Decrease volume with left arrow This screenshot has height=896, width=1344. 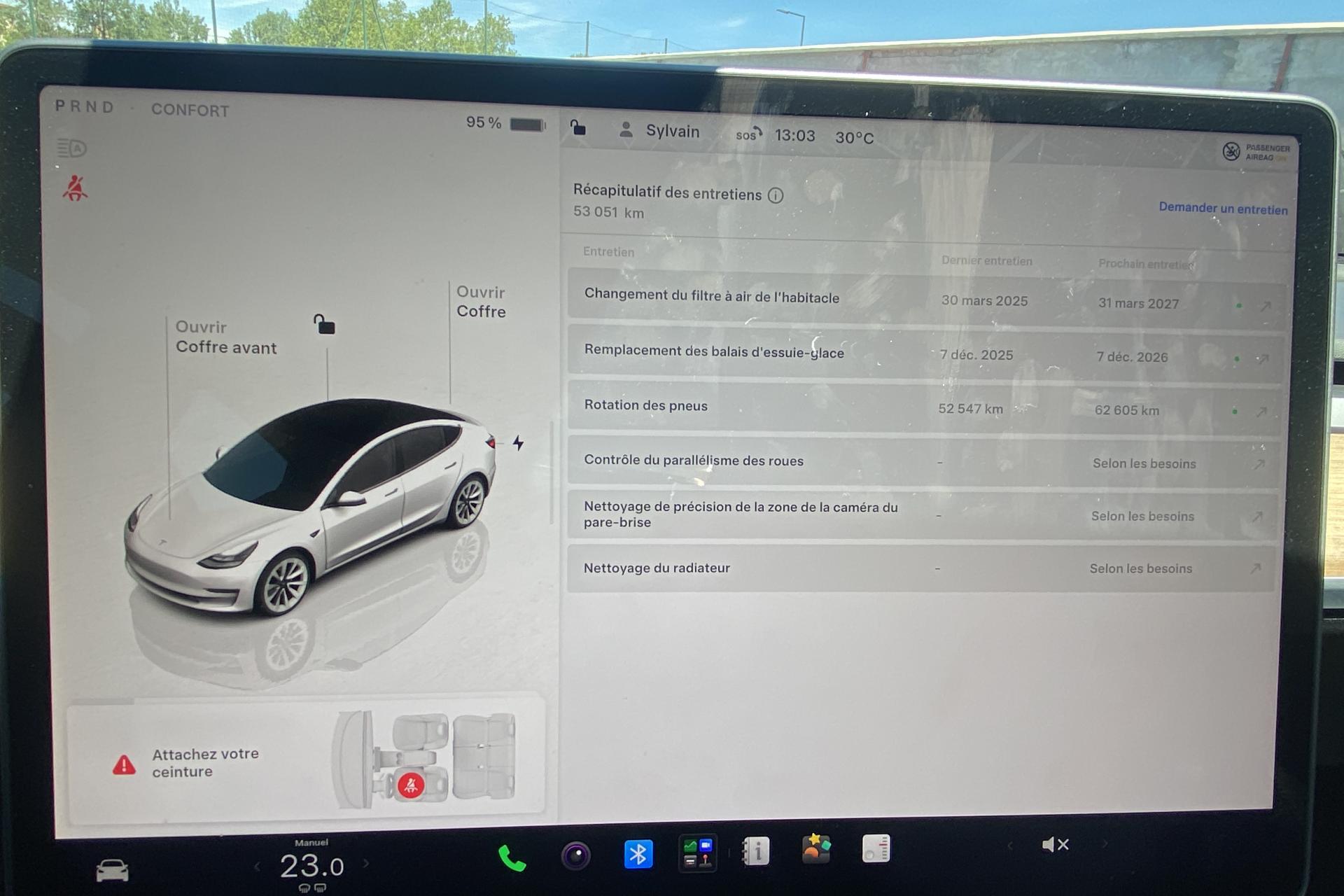[x=1009, y=846]
